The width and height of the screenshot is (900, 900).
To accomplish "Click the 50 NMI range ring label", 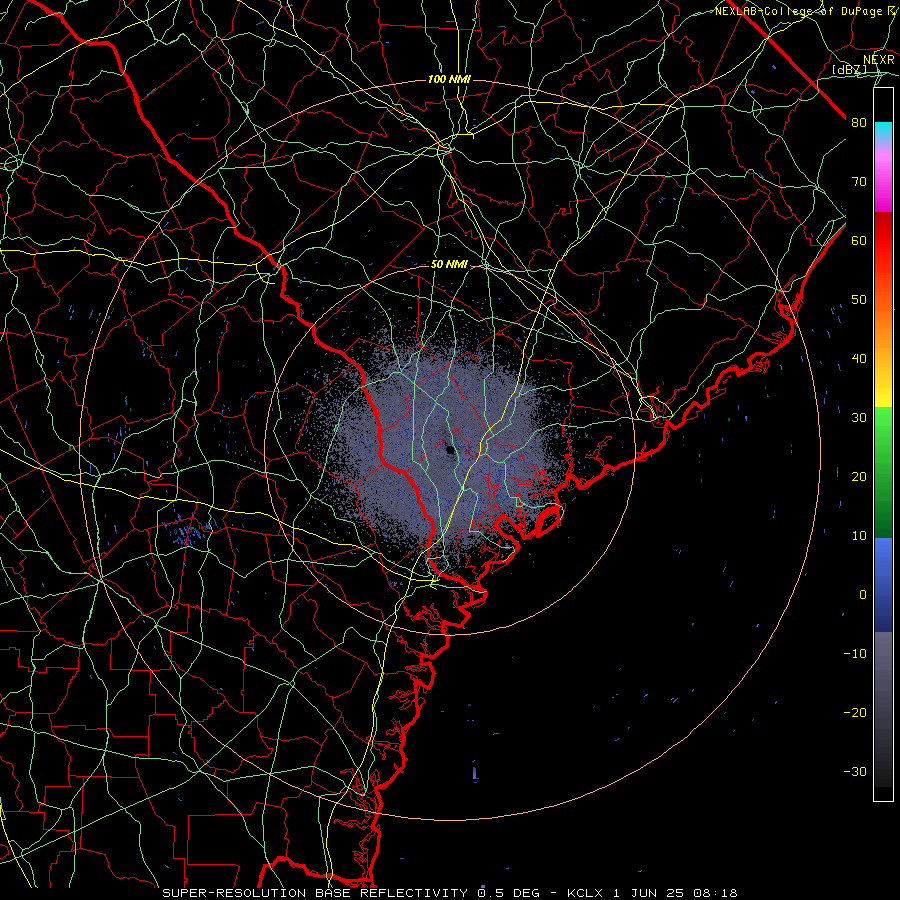I will (449, 265).
